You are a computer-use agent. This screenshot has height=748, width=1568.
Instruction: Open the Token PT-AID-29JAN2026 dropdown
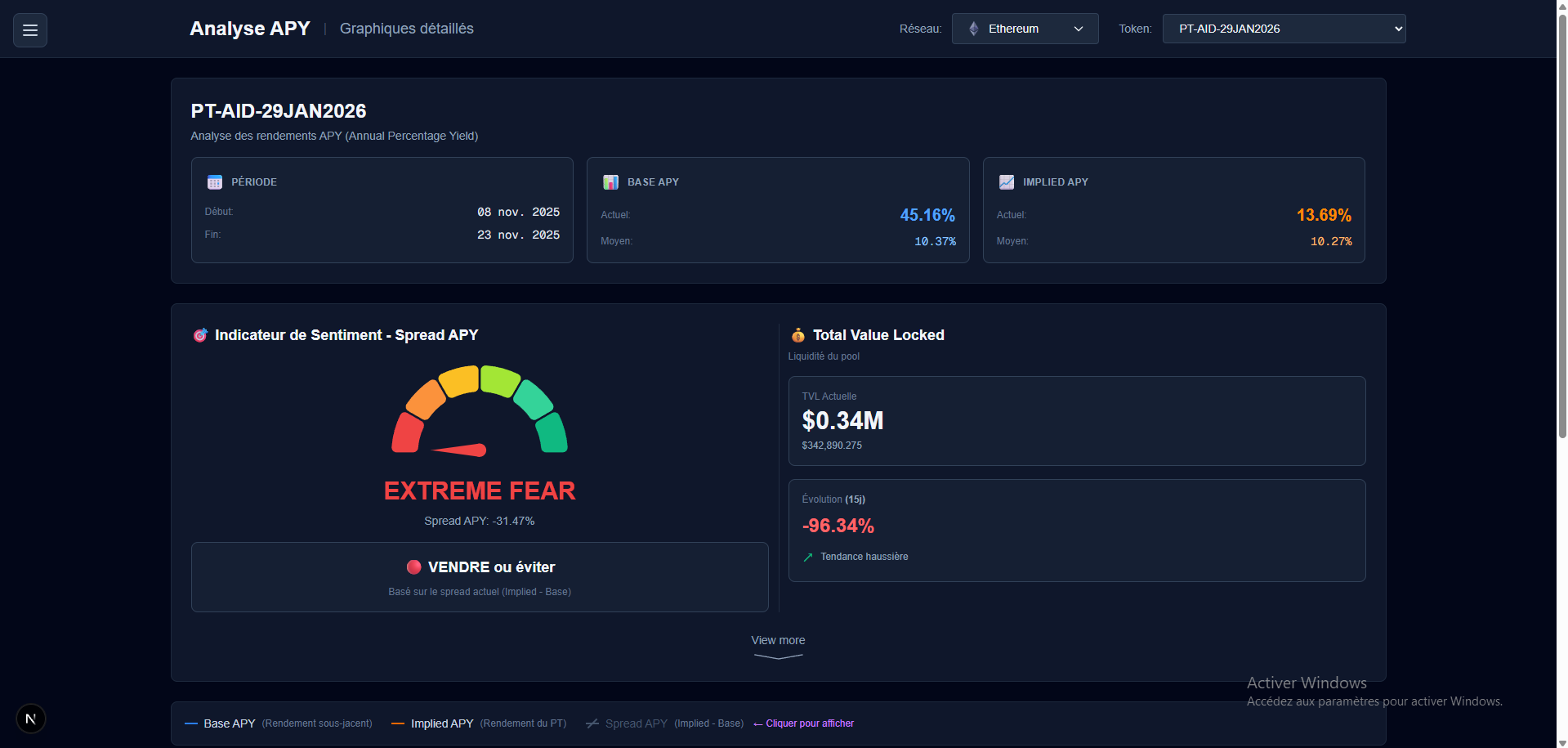pos(1283,28)
